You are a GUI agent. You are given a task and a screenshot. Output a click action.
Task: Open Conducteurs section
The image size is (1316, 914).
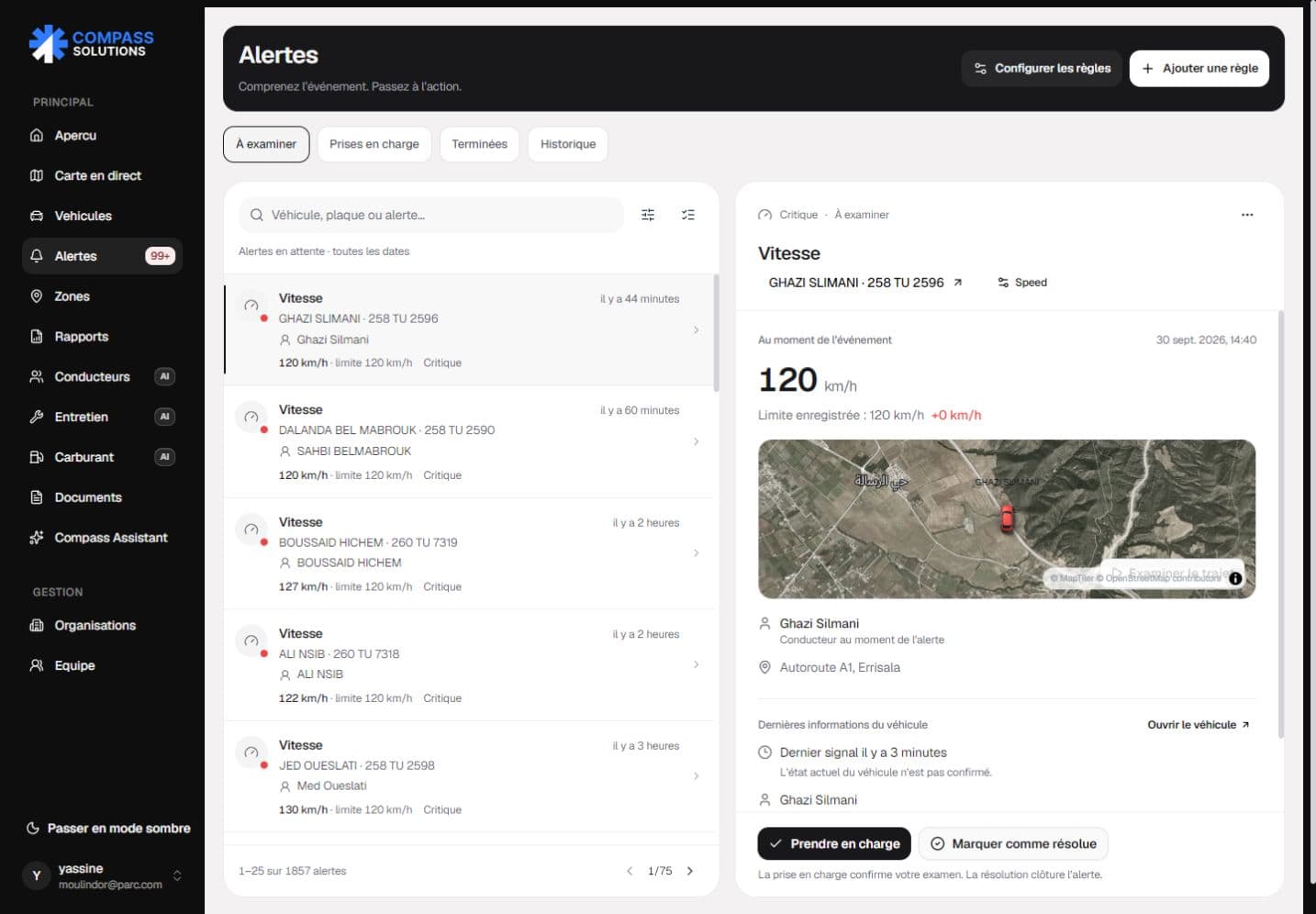point(102,376)
